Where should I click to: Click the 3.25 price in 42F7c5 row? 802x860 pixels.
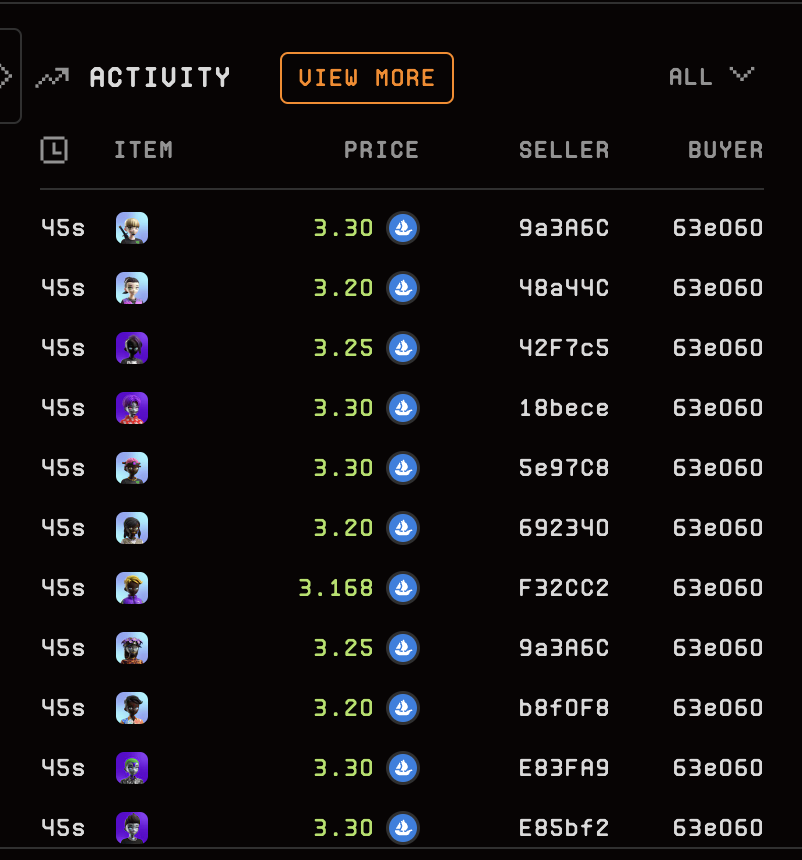343,348
